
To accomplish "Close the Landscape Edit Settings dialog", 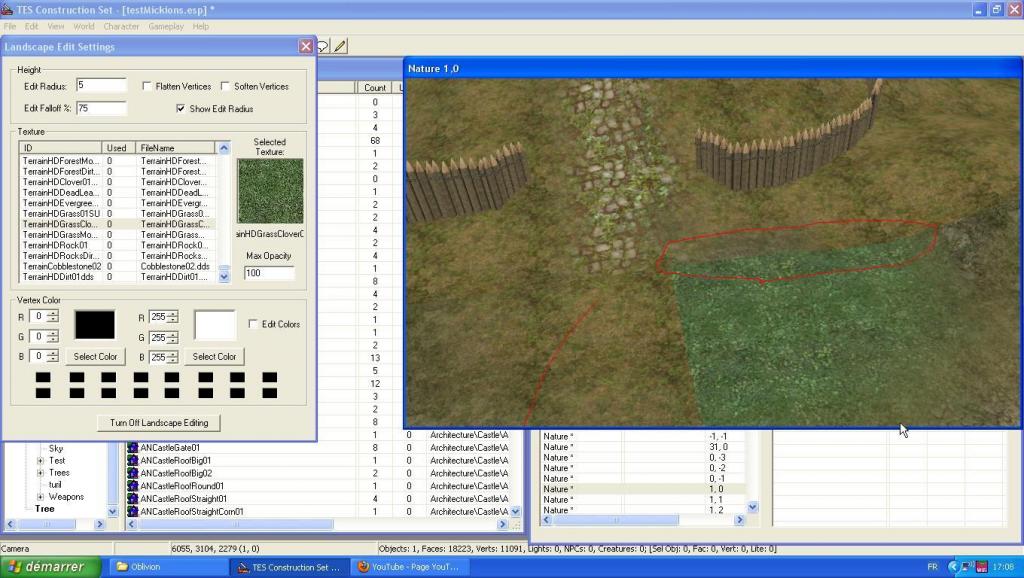I will coord(306,46).
